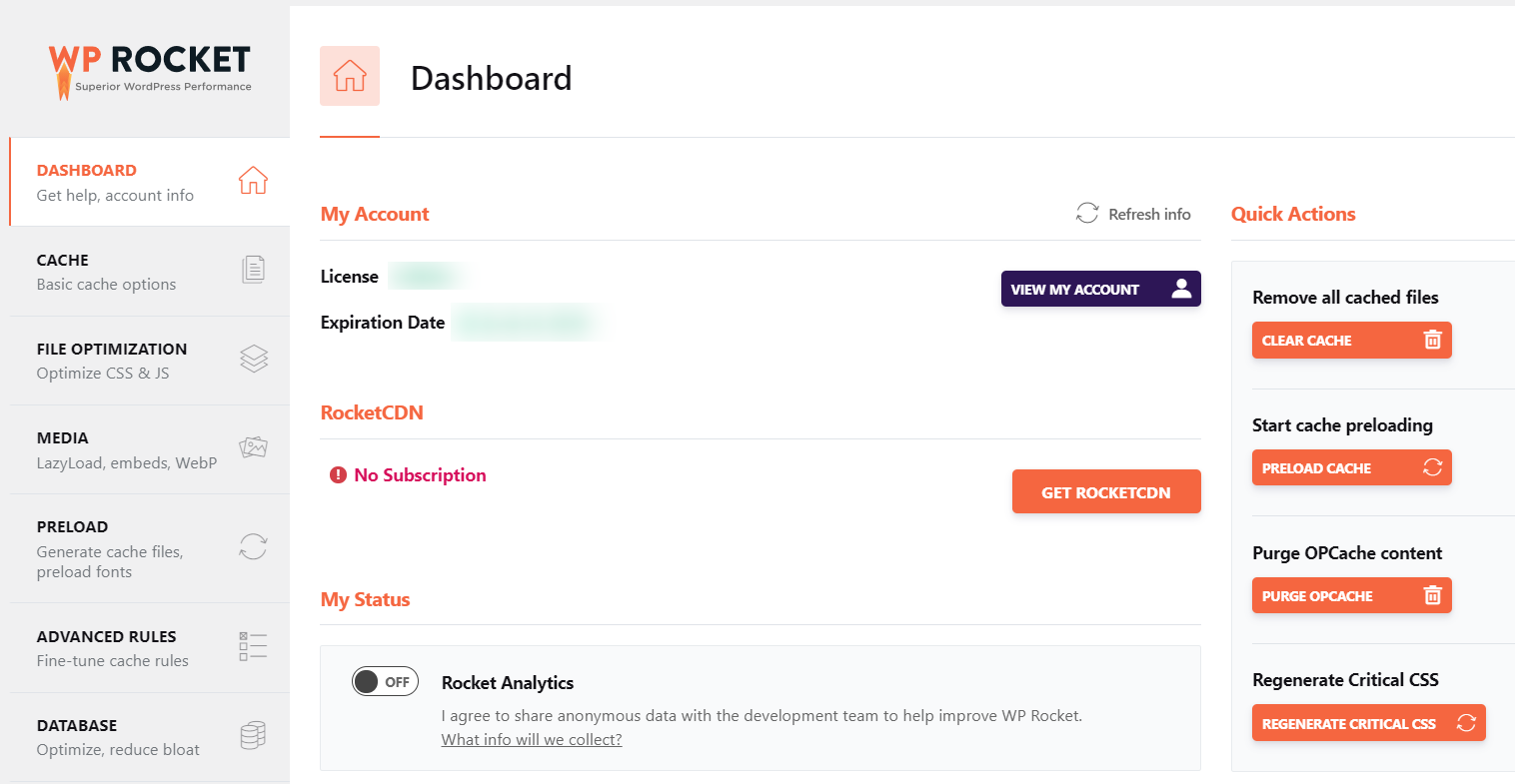Click the Preload Cache button
Viewport: 1515px width, 784px height.
(1352, 467)
